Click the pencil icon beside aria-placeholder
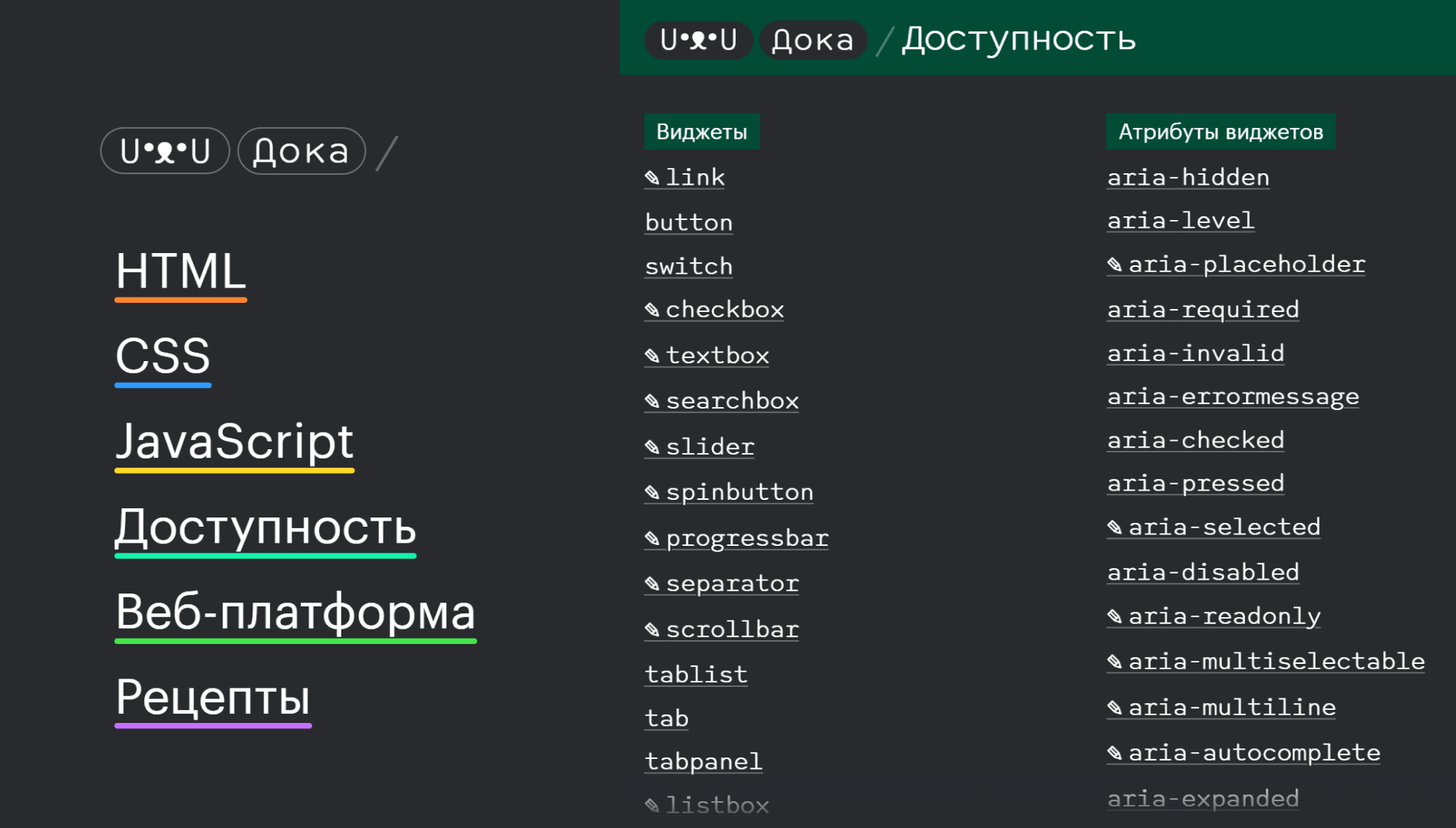 (x=1115, y=264)
